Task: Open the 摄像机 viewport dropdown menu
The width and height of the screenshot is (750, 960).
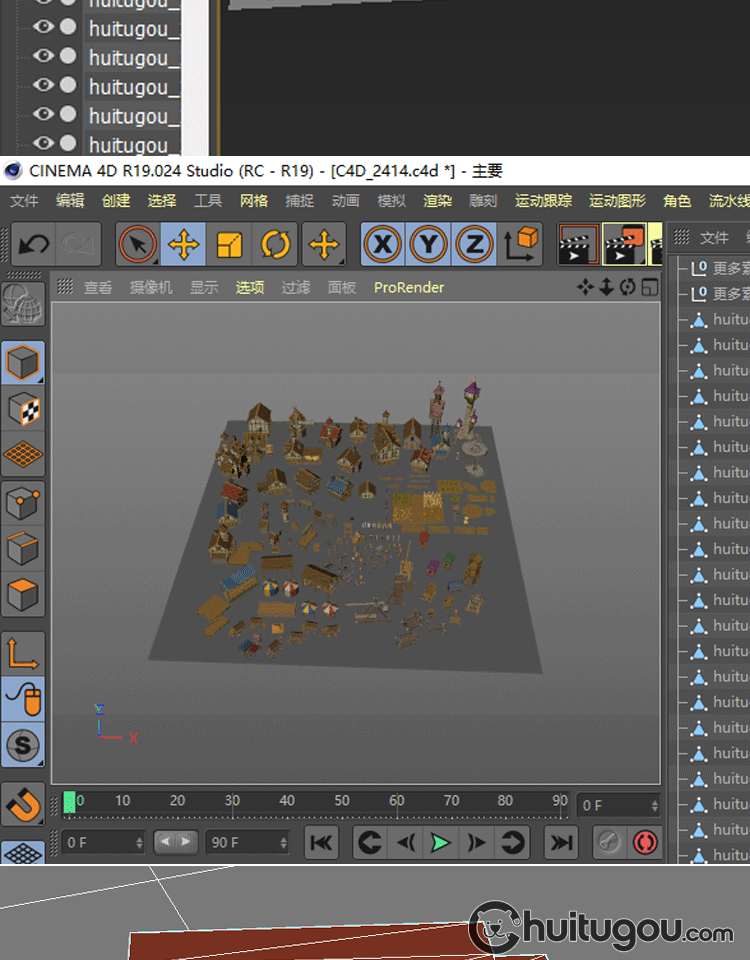Action: (150, 287)
